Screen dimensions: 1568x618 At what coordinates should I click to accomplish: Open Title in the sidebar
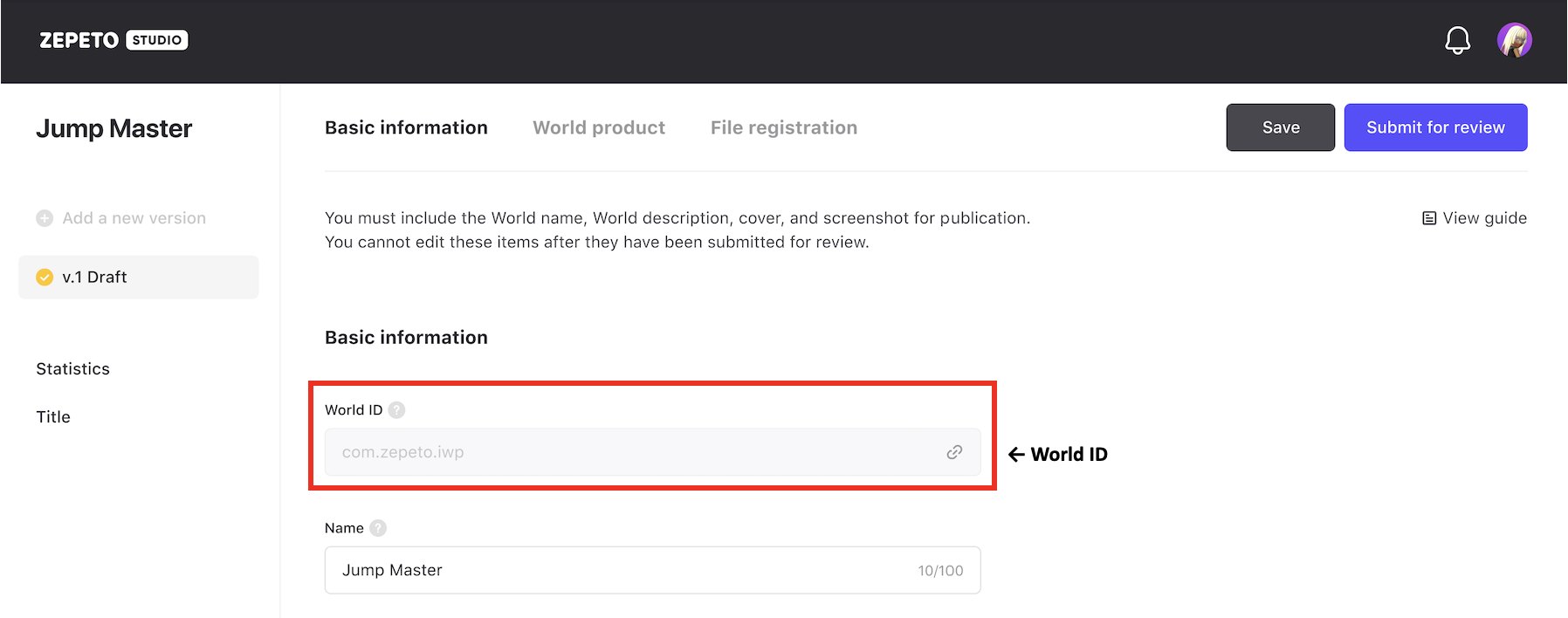tap(53, 416)
